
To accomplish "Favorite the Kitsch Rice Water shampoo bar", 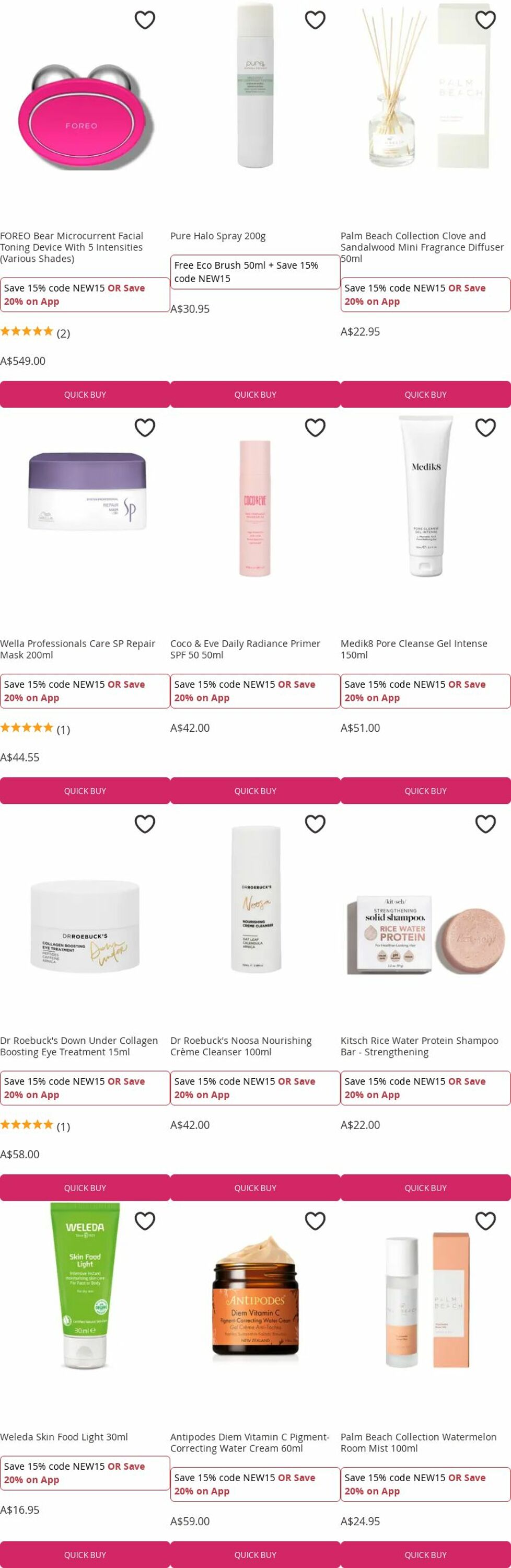I will [485, 824].
